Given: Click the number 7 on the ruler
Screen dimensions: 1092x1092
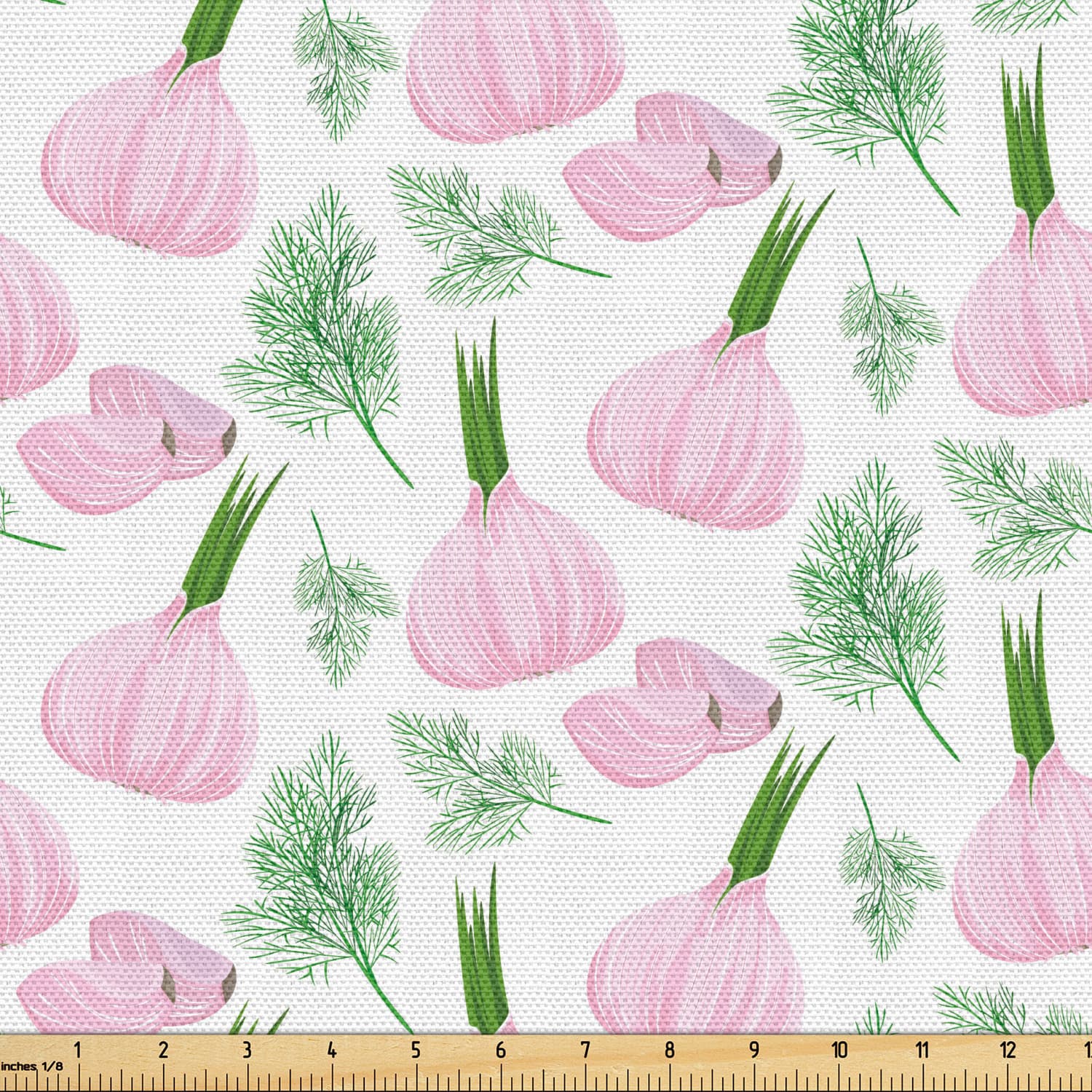Looking at the screenshot, I should [x=585, y=1050].
